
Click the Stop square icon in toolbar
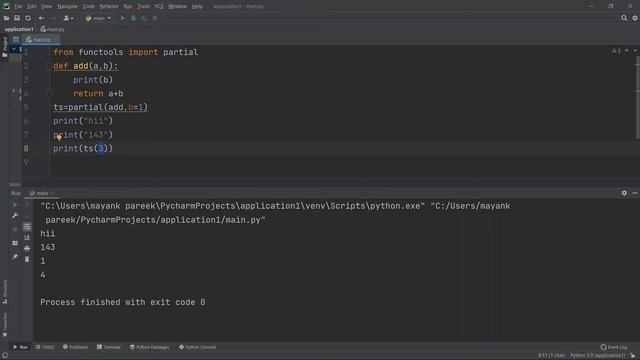(155, 18)
